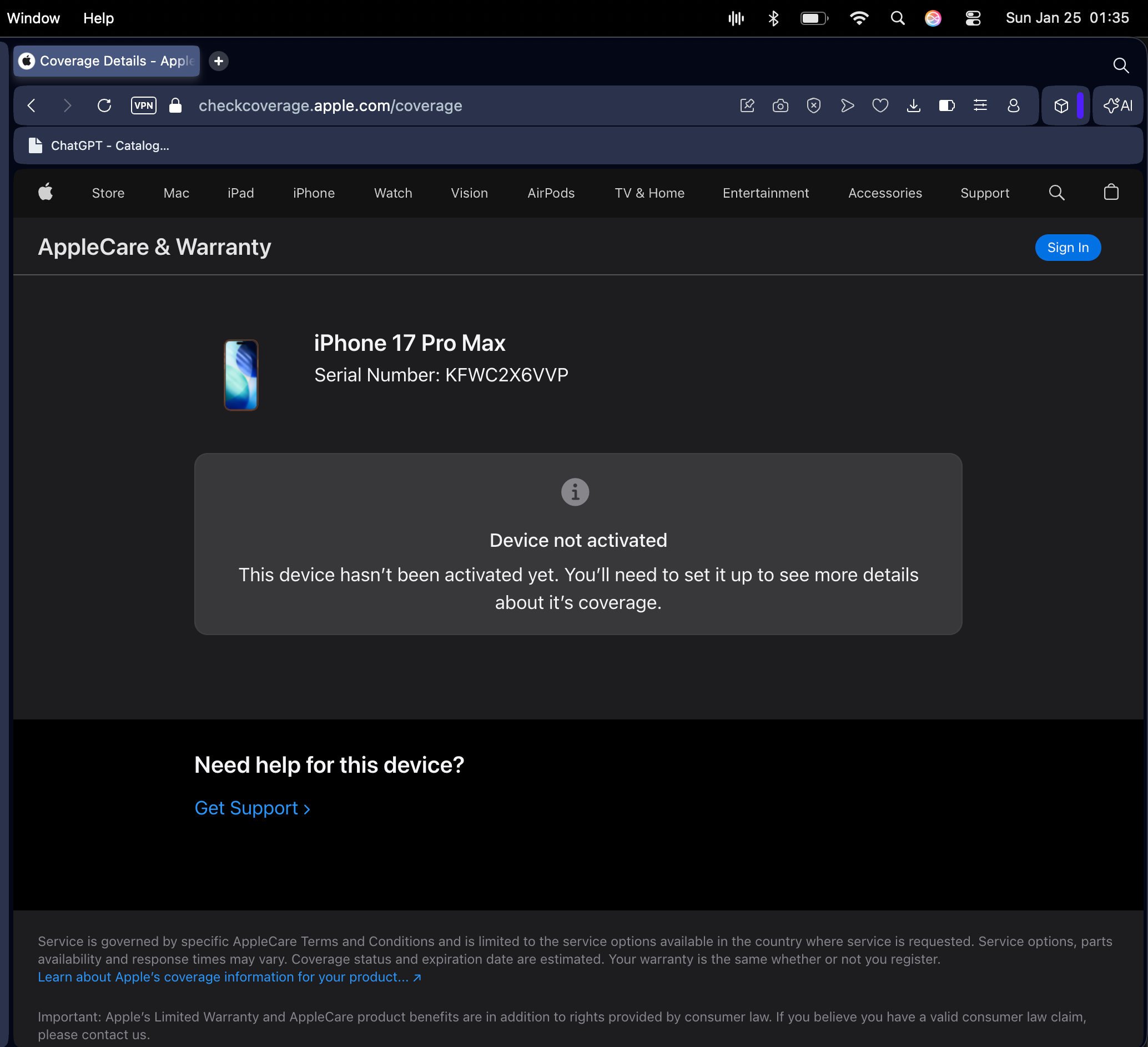Viewport: 1148px width, 1047px height.
Task: Open Easy Setup sliders icon
Action: [x=980, y=106]
